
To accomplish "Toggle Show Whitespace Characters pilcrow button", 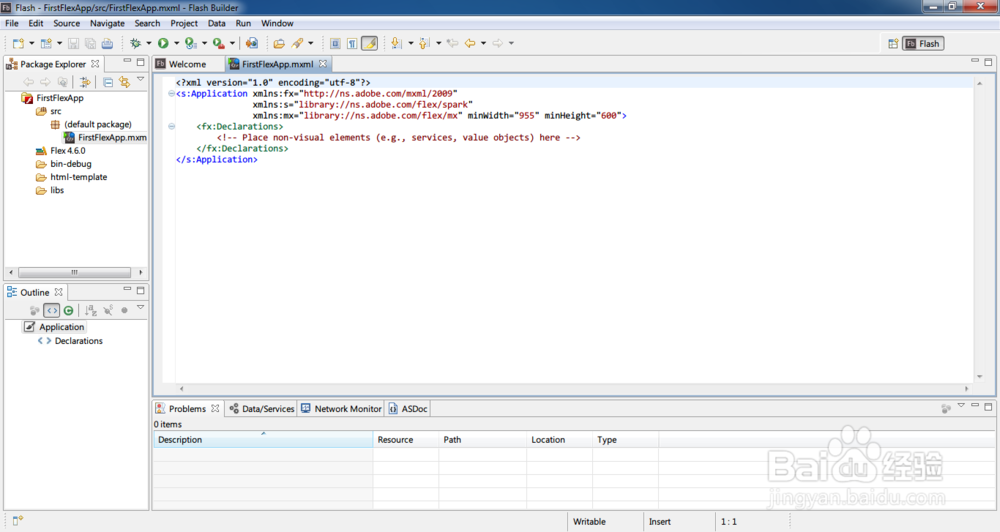I will tap(352, 43).
